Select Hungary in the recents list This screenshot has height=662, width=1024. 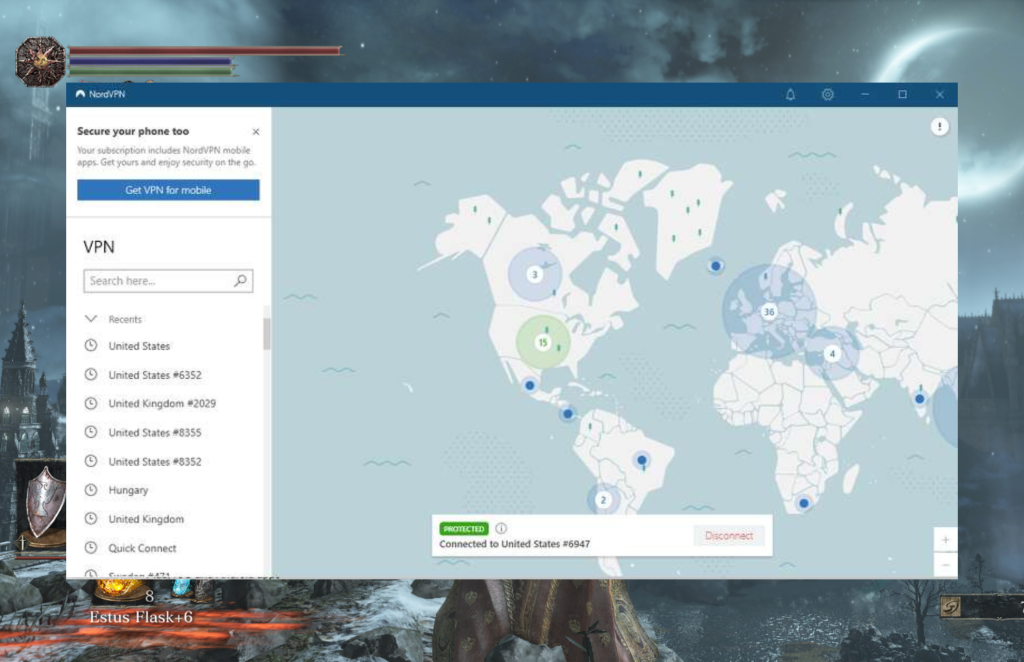(128, 490)
